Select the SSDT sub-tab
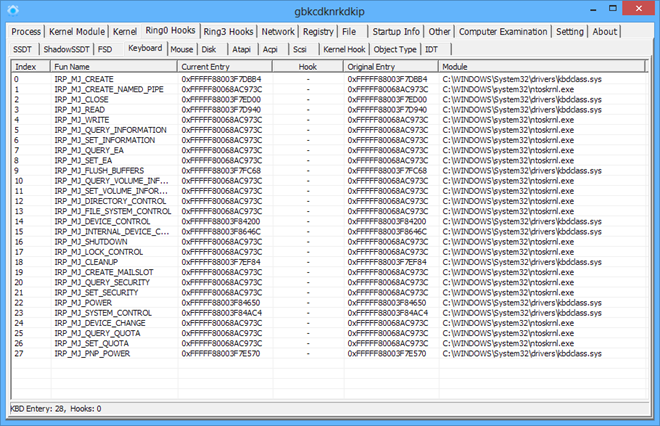Viewport: 660px width, 426px height. [x=22, y=50]
